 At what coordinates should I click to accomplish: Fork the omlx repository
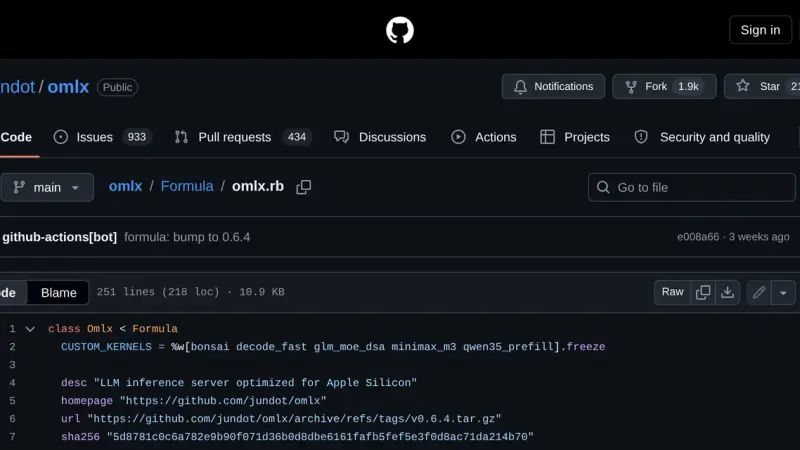point(664,87)
